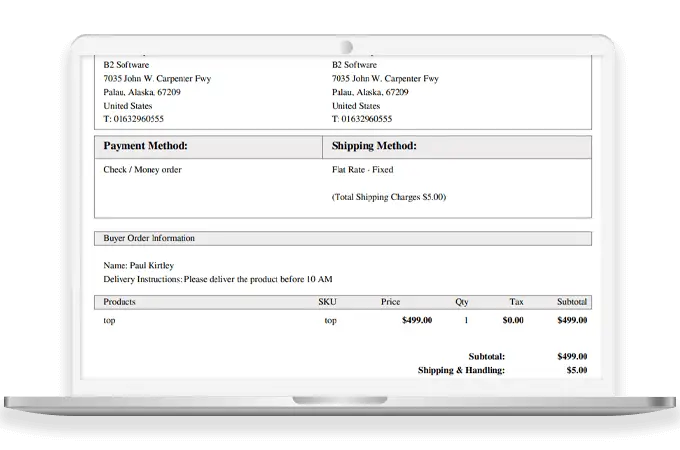Select 'Palau, Alaska, 67209' in right address
The height and width of the screenshot is (450, 680).
(x=370, y=92)
